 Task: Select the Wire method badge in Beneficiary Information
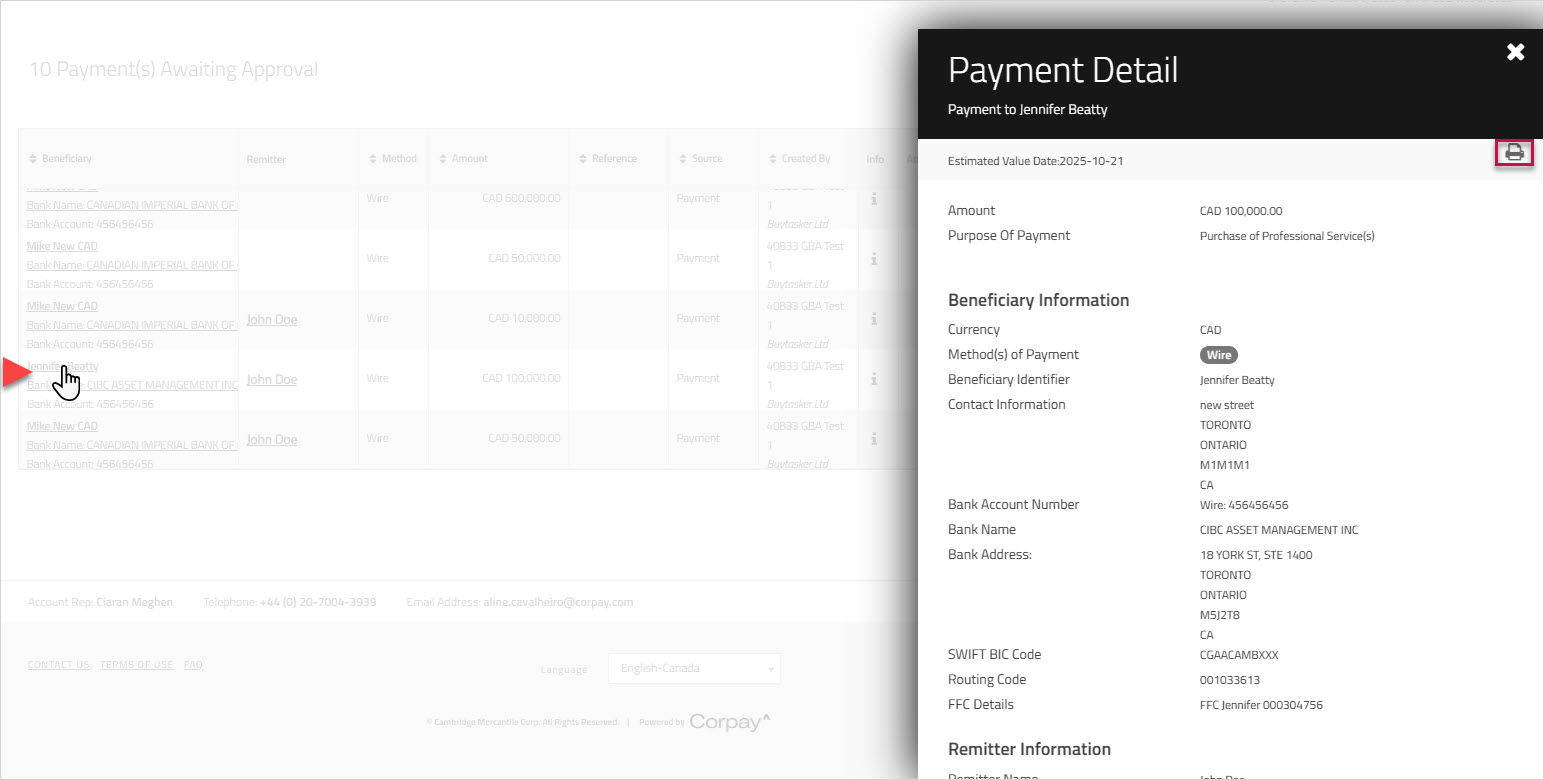tap(1218, 354)
